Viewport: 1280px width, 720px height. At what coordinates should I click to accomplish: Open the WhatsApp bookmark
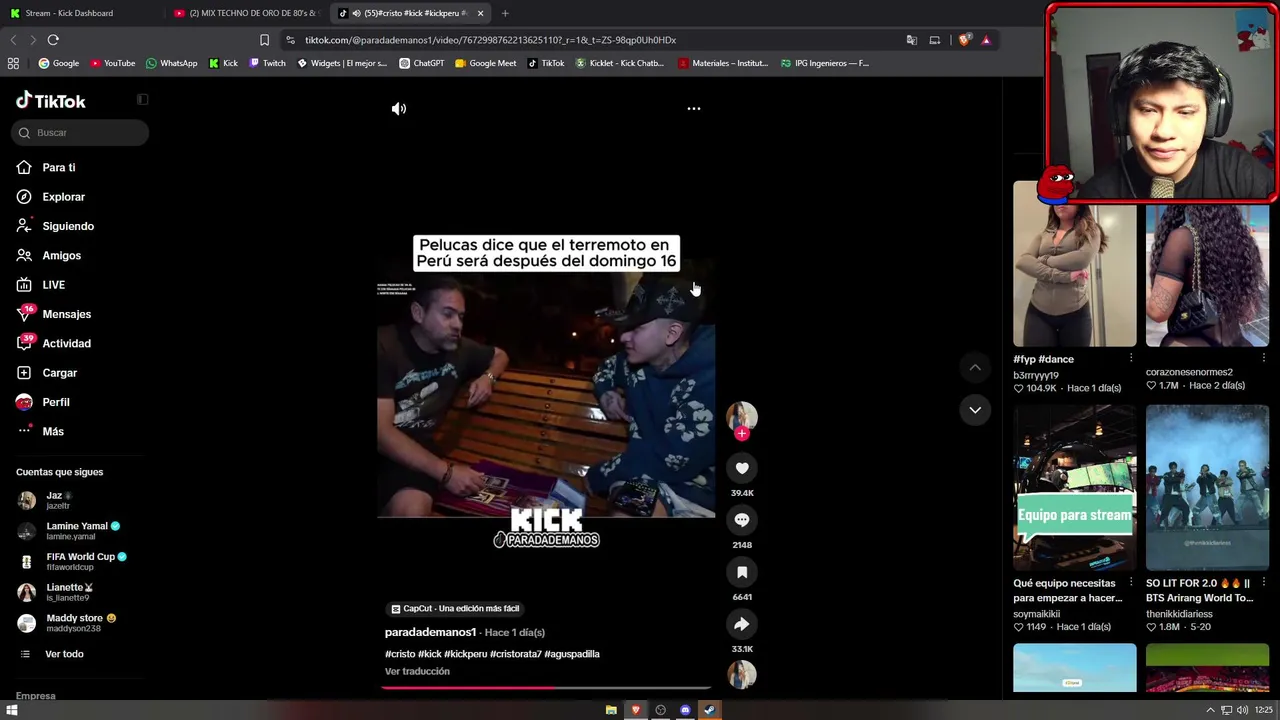click(x=172, y=63)
